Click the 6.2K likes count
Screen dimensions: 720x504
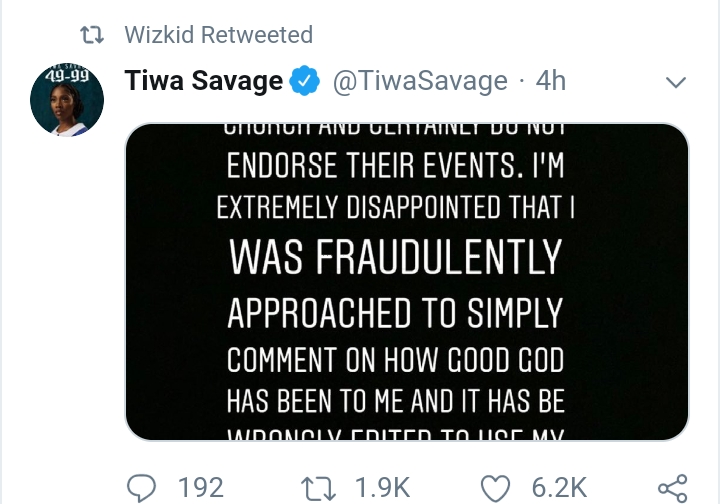click(558, 487)
